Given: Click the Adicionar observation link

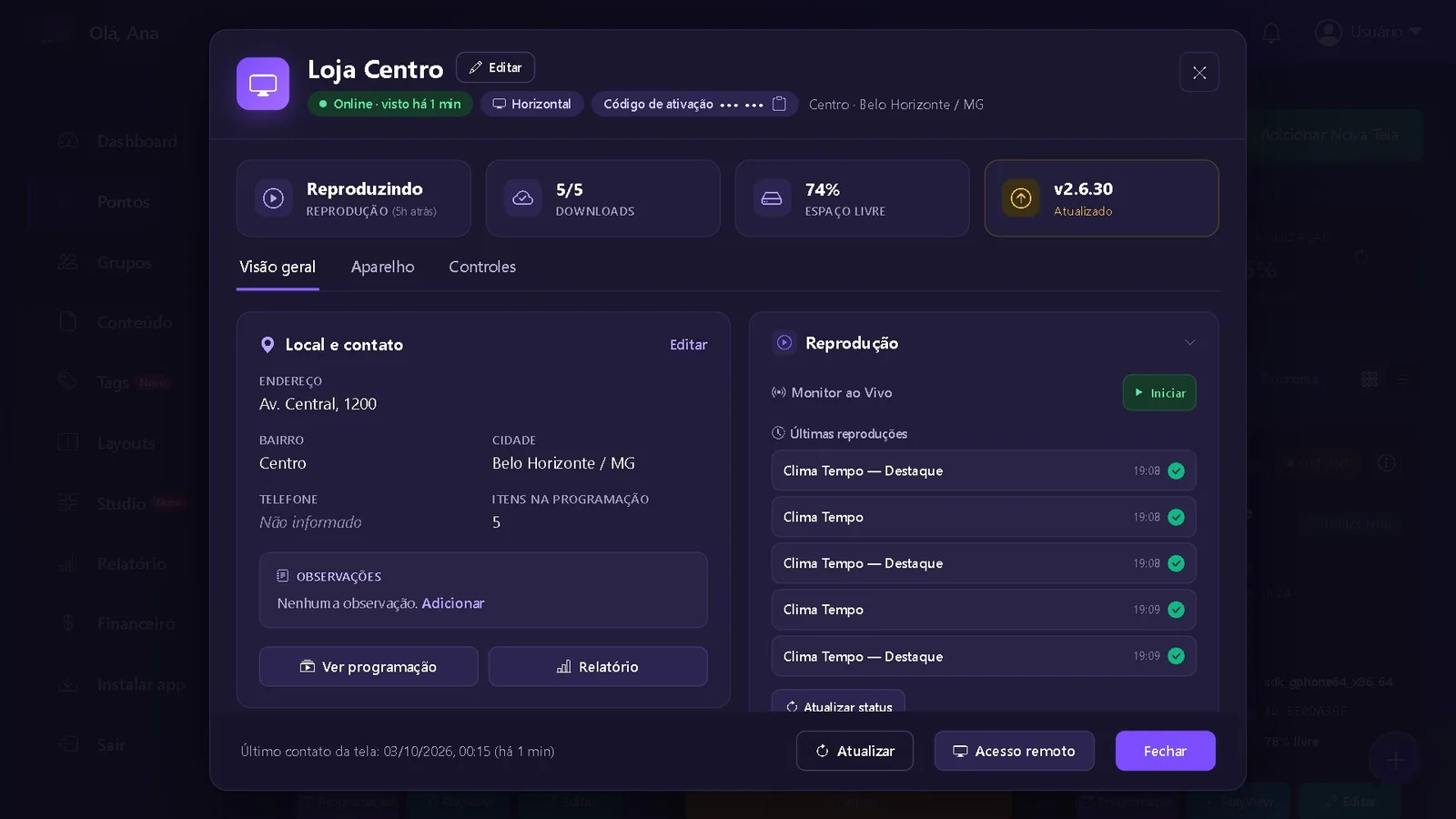Looking at the screenshot, I should point(453,603).
